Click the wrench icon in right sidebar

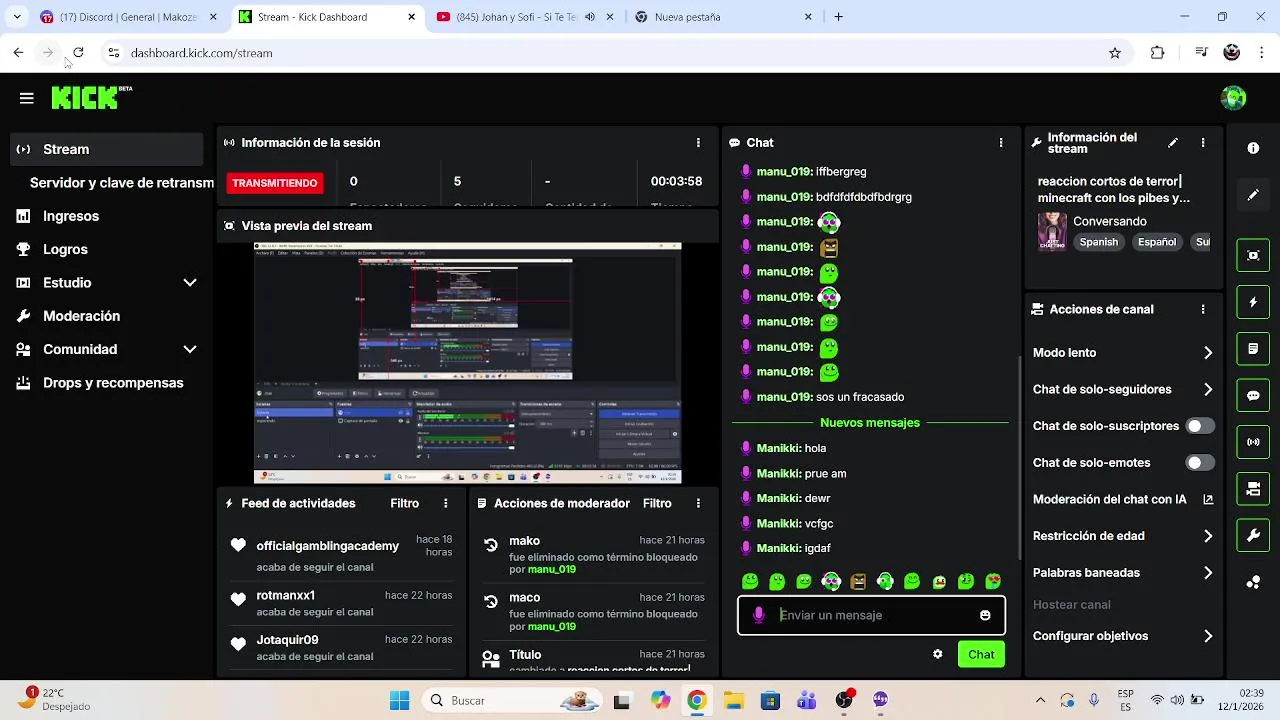coord(1253,535)
